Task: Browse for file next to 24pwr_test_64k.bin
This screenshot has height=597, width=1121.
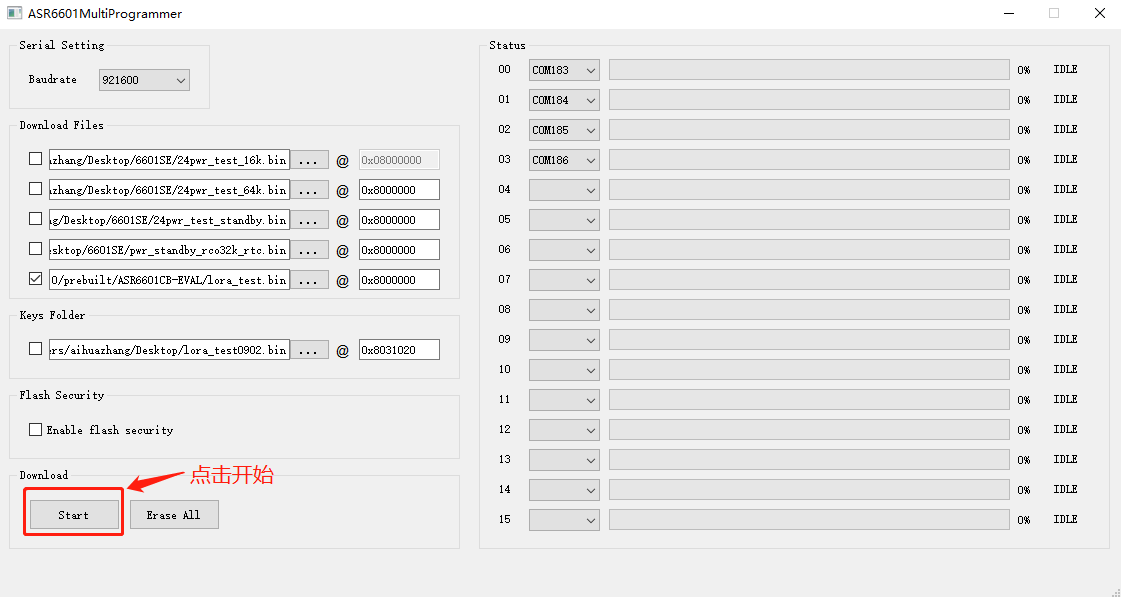Action: pyautogui.click(x=309, y=190)
